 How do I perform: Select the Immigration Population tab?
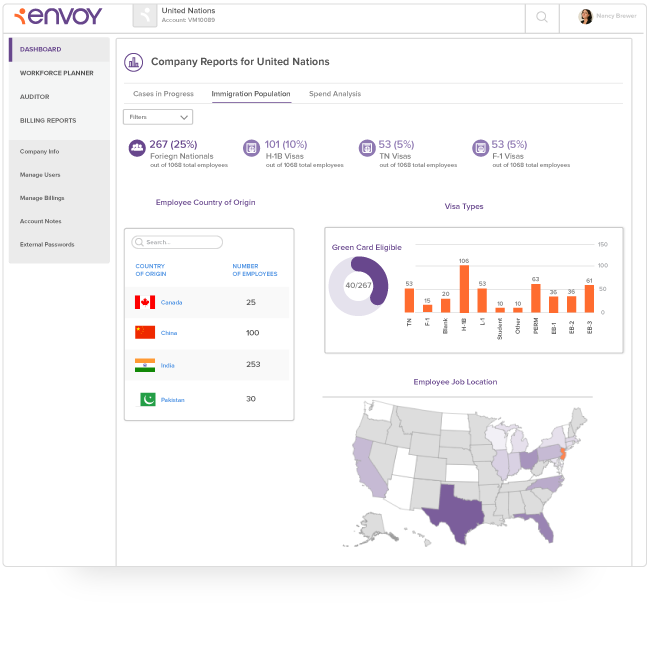[x=251, y=94]
